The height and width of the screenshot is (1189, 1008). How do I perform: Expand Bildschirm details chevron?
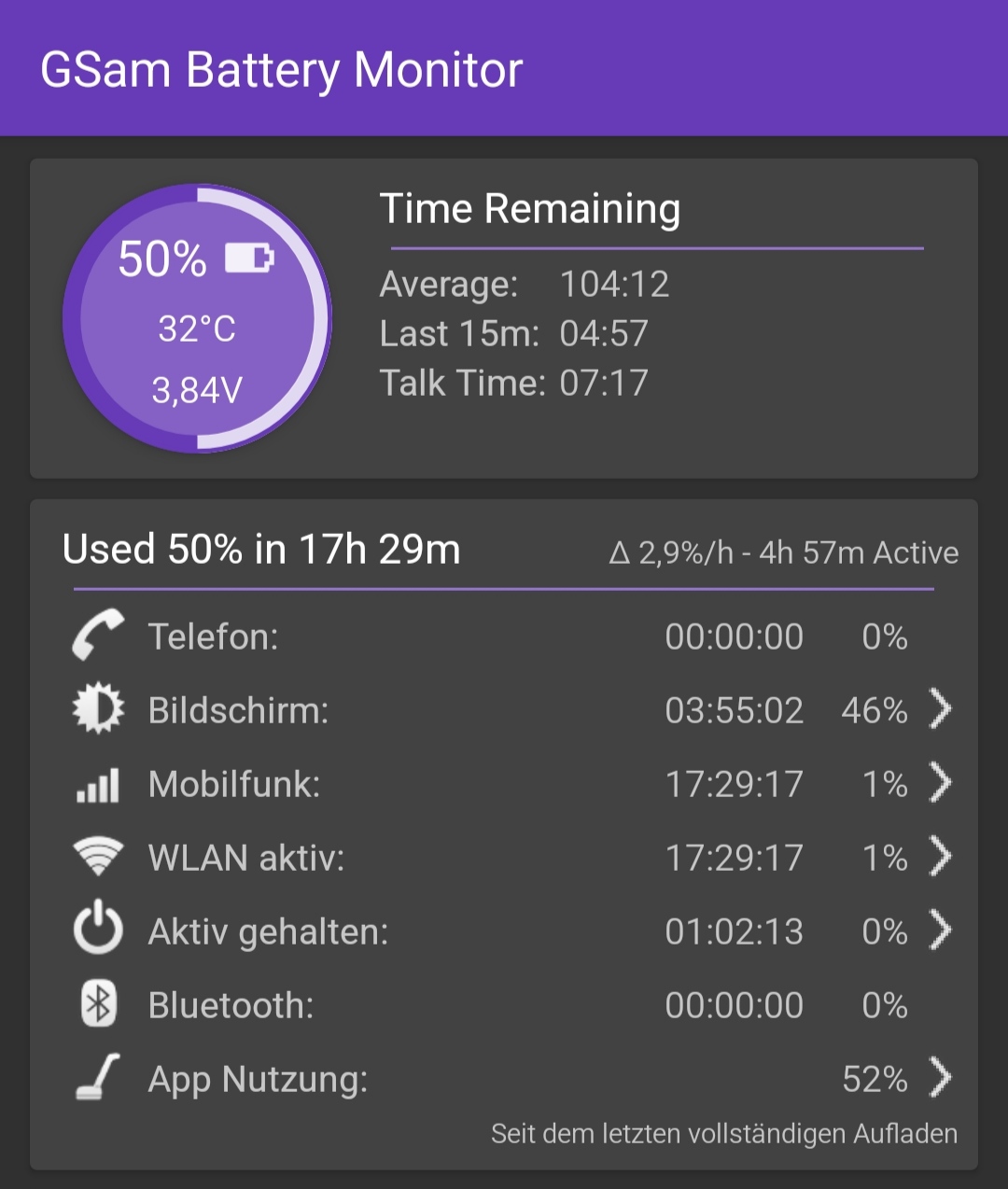pos(940,709)
